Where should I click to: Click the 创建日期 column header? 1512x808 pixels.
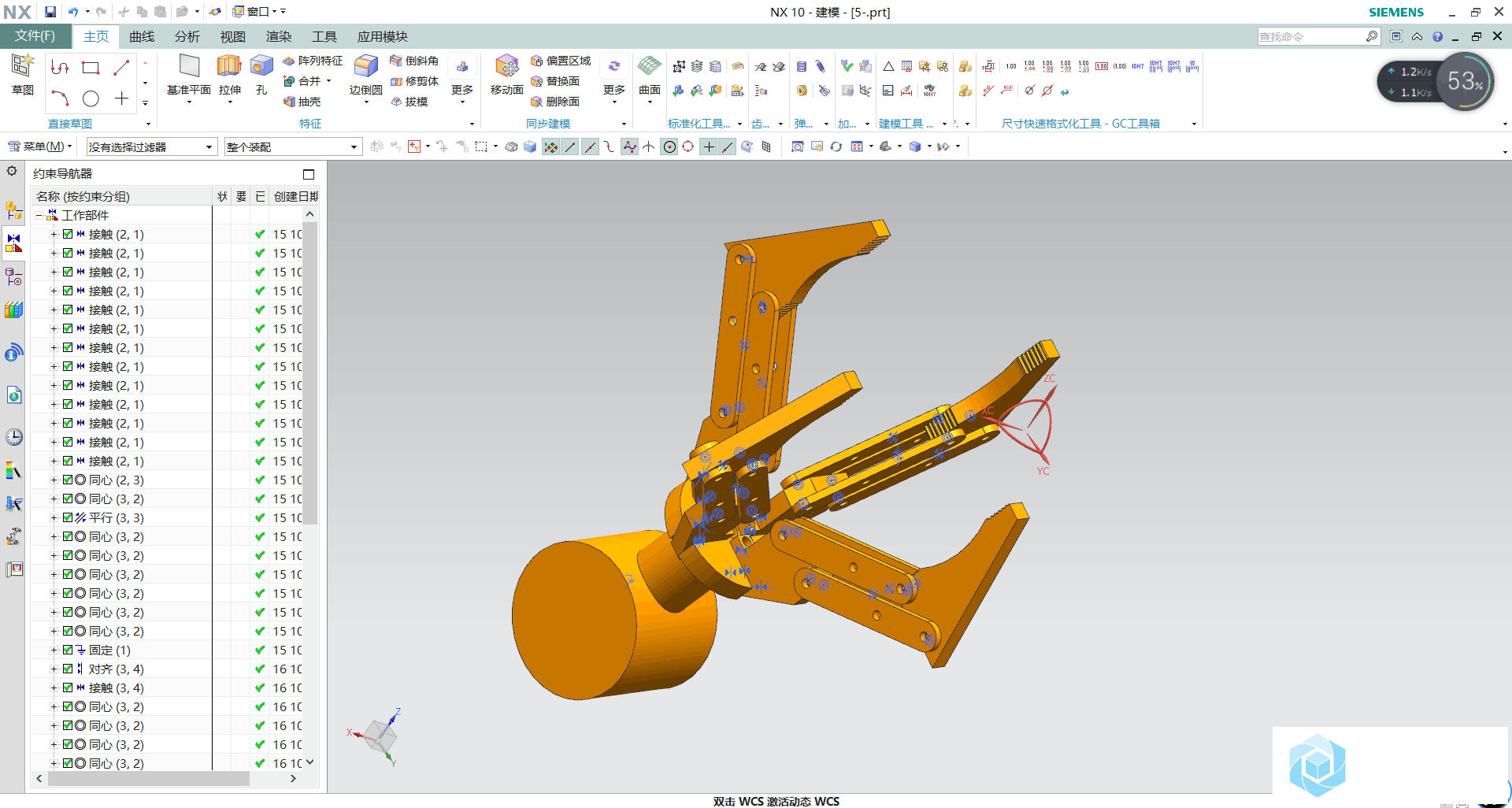pos(295,196)
